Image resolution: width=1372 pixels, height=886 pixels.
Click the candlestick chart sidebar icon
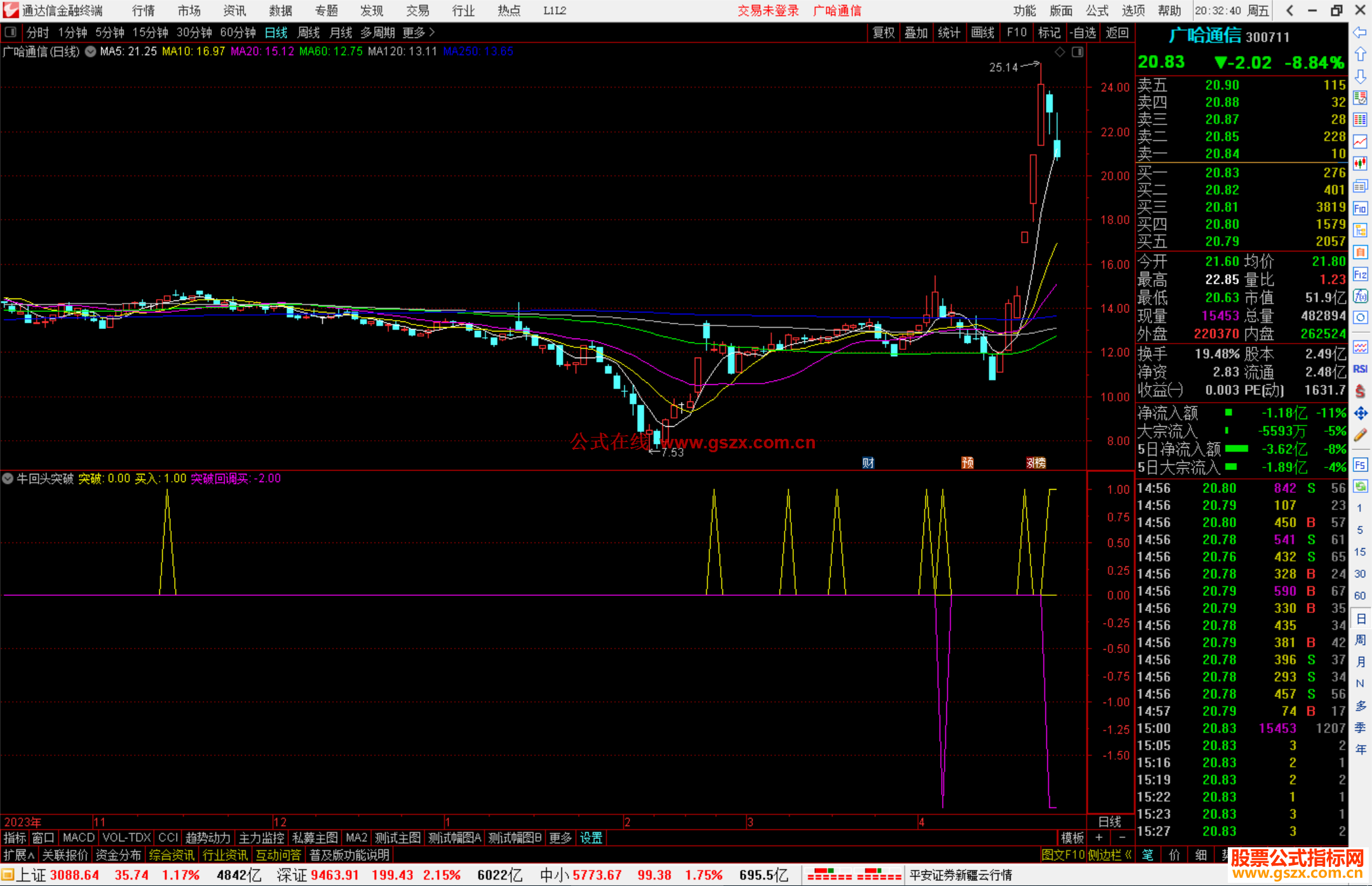(x=1360, y=164)
